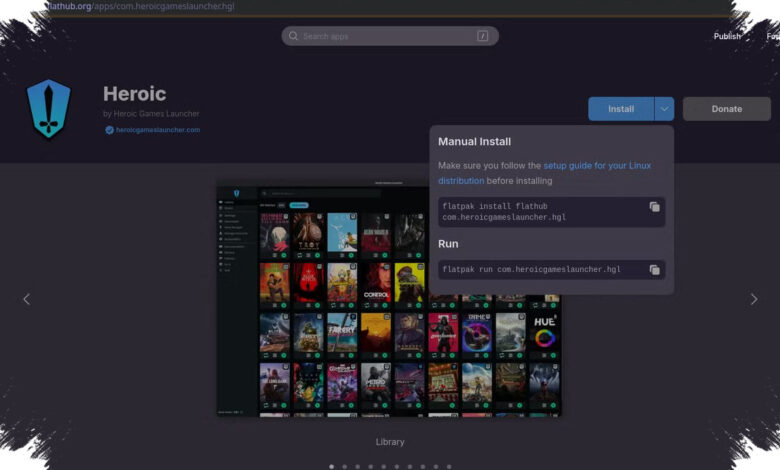Click the magnifier icon in the search bar
The height and width of the screenshot is (470, 780).
click(x=293, y=36)
